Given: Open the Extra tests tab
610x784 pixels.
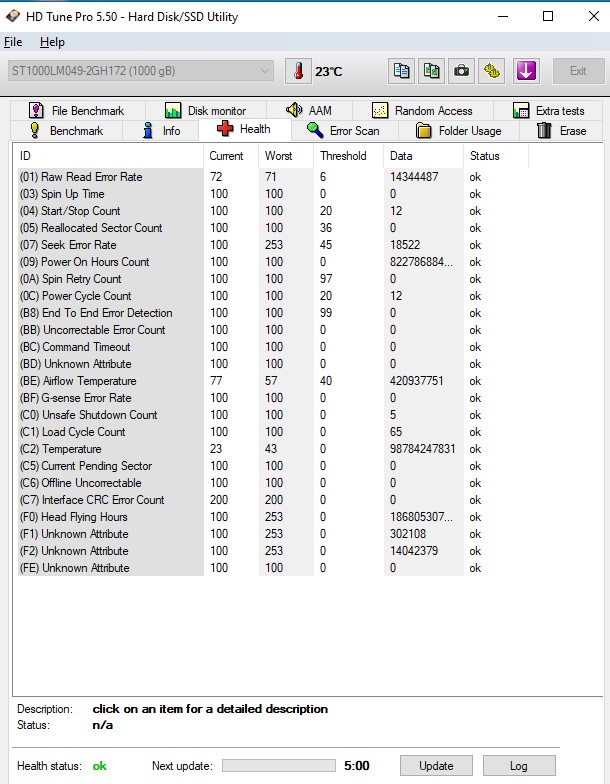Looking at the screenshot, I should click(548, 110).
